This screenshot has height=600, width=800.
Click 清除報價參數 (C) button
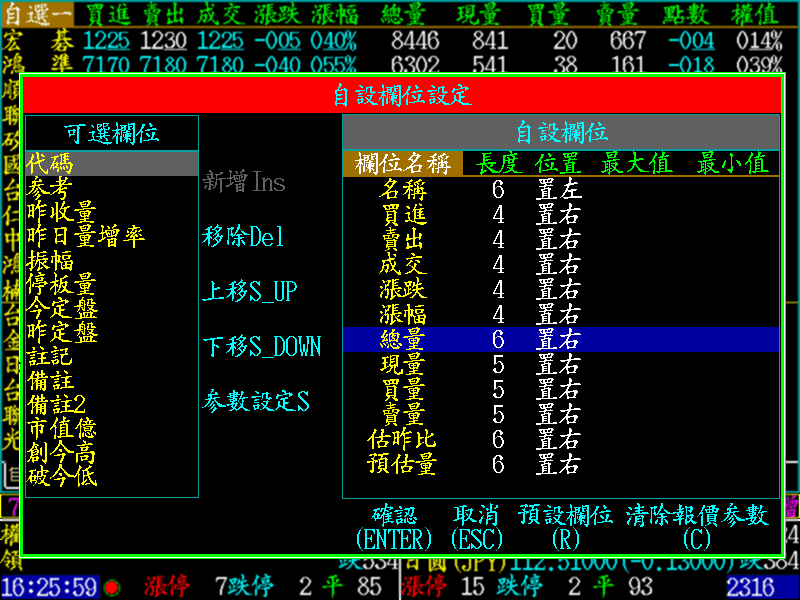pos(696,526)
